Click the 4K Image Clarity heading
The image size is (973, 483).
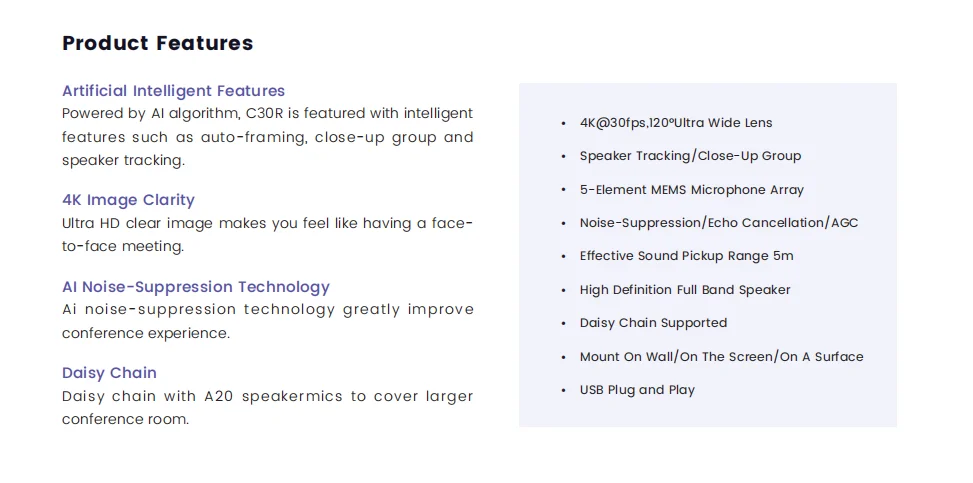pos(128,200)
